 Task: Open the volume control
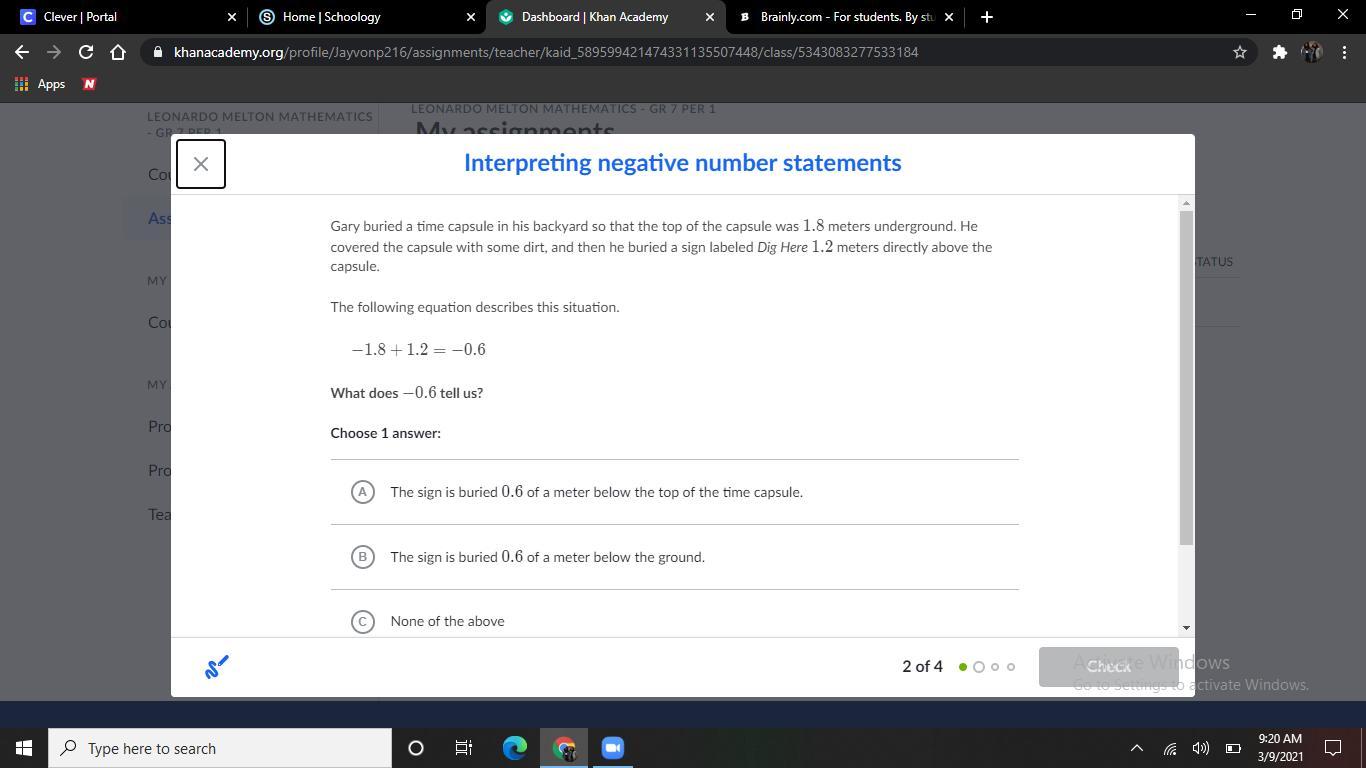tap(1201, 748)
